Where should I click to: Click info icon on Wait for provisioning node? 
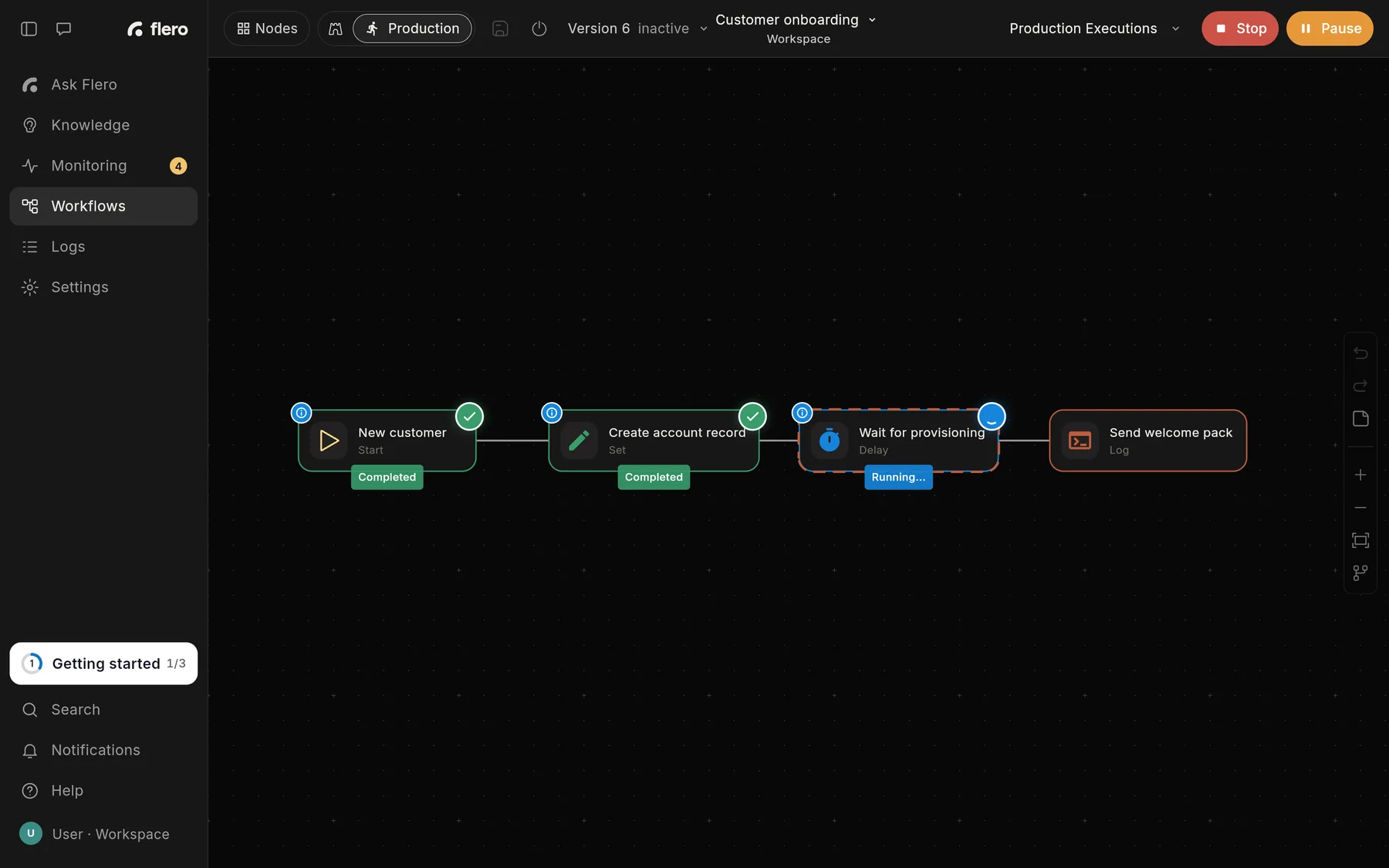803,413
